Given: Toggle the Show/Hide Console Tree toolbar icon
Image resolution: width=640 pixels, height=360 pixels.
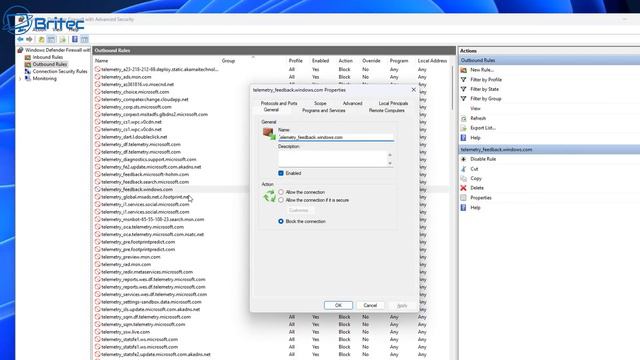Looking at the screenshot, I should pos(51,40).
